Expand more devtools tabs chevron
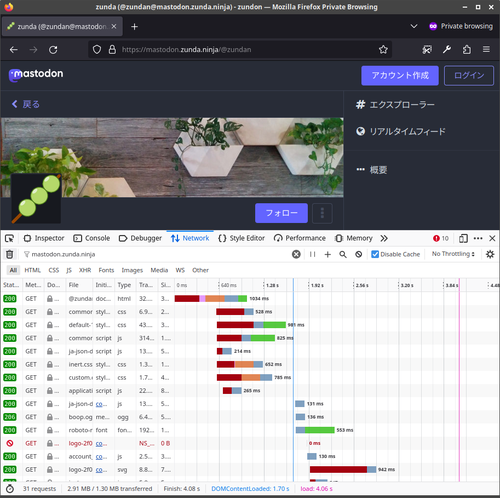This screenshot has height=498, width=500. [384, 238]
